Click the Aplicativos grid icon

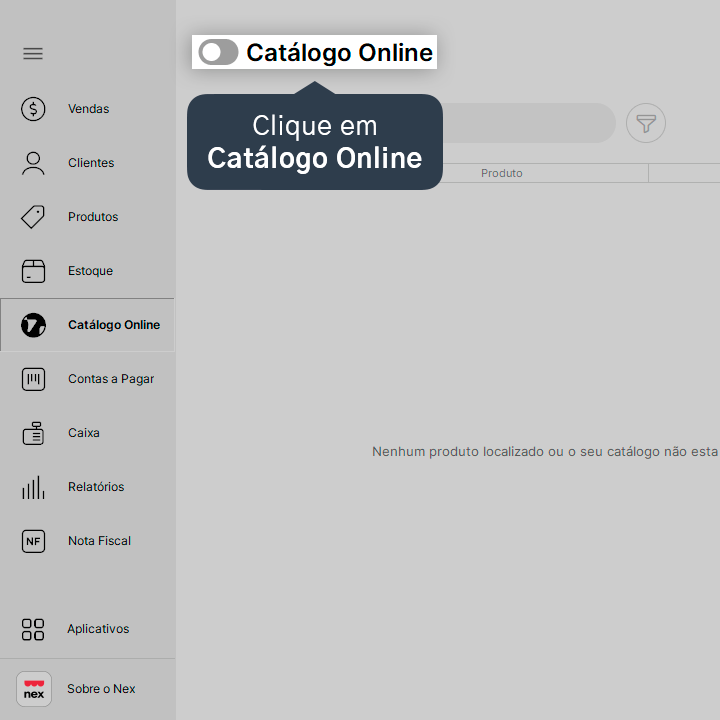(33, 629)
